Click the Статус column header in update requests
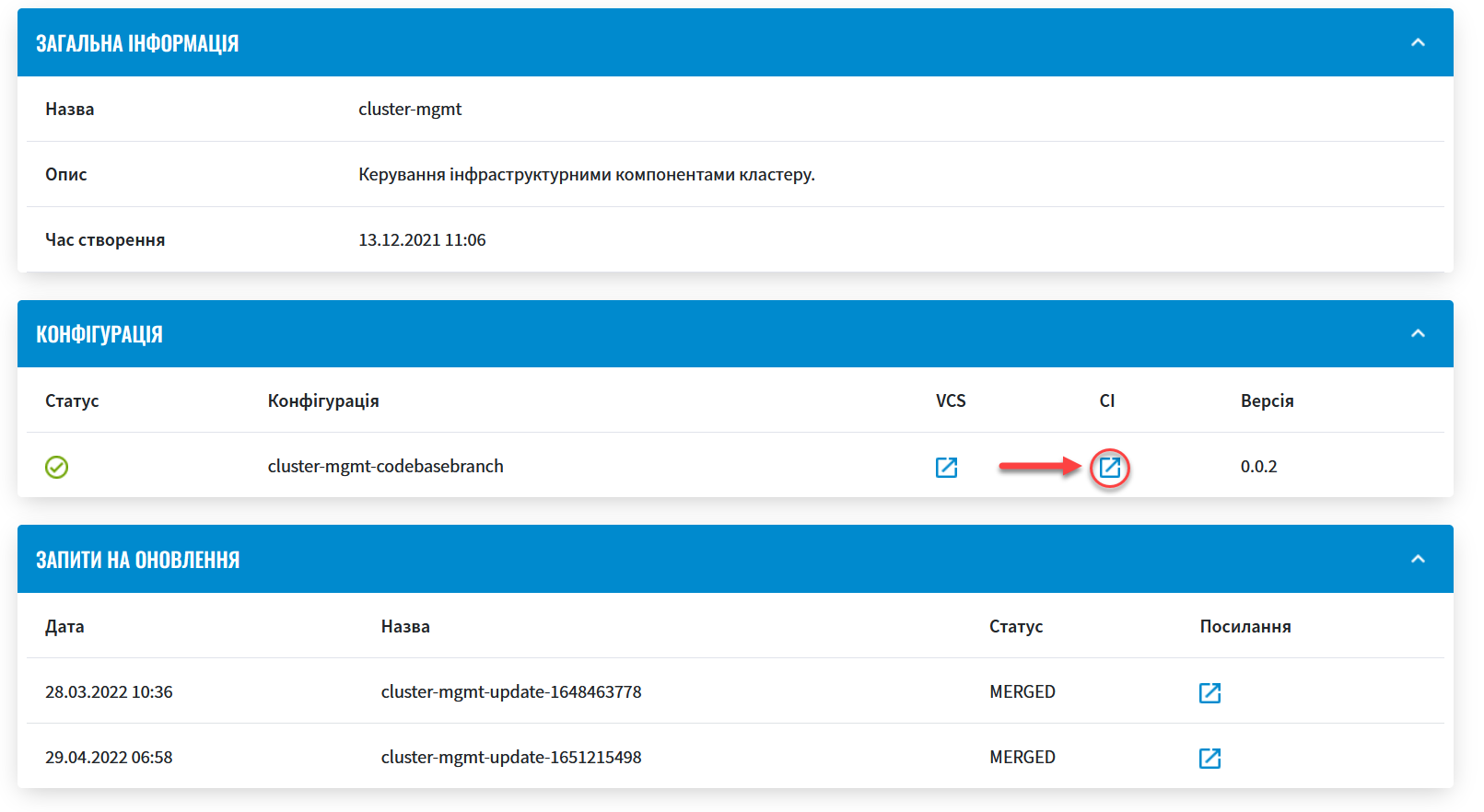The image size is (1484, 812). pos(1016,626)
